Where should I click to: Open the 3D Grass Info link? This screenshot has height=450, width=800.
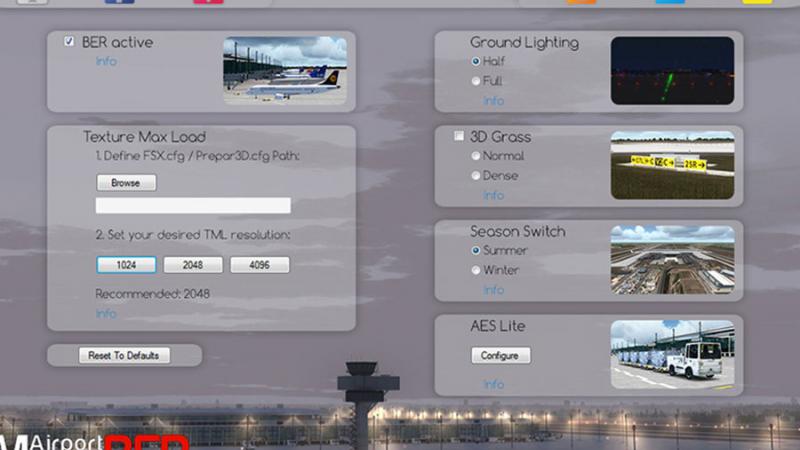pos(493,195)
